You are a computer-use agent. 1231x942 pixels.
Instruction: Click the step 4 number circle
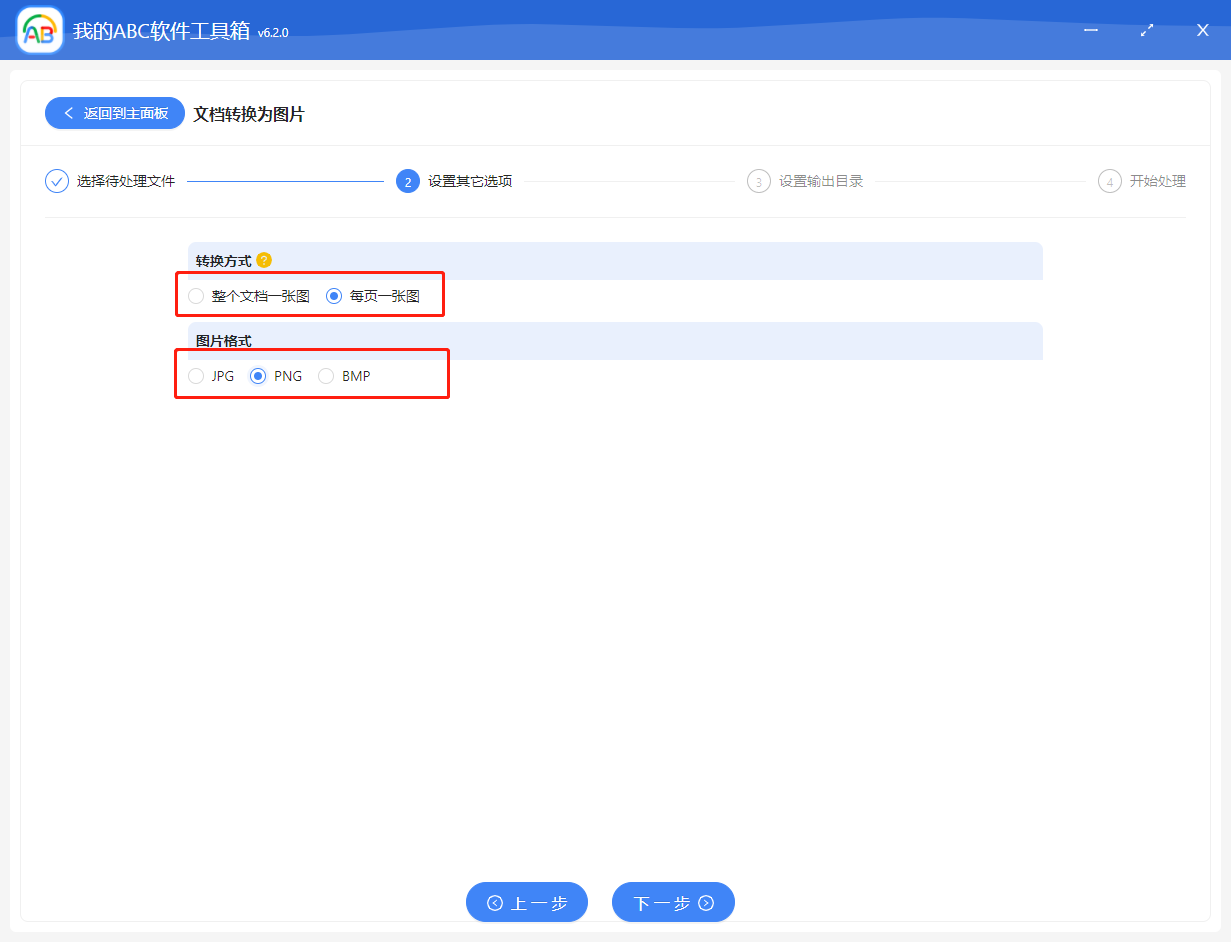click(1109, 181)
